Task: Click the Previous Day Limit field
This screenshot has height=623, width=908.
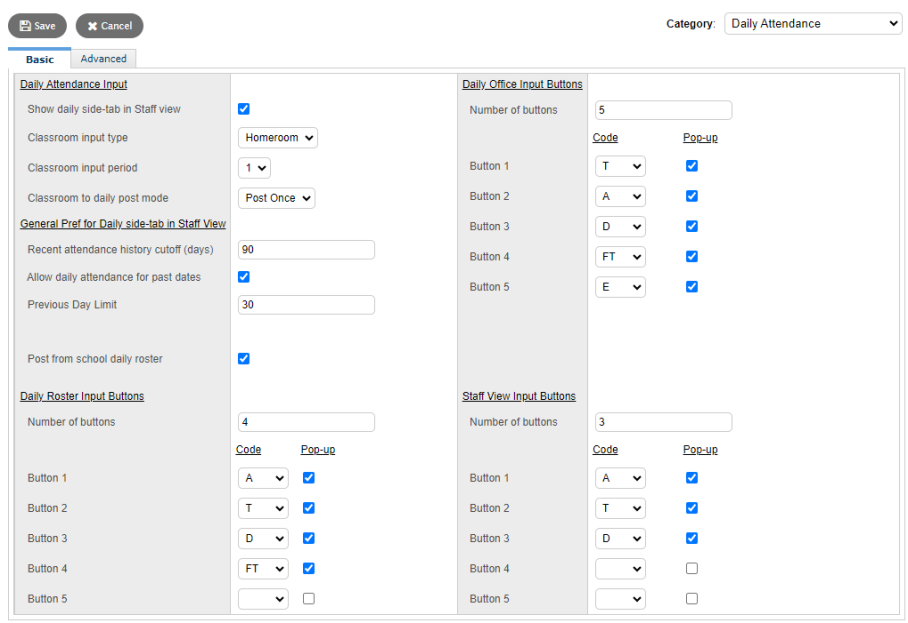Action: 306,304
